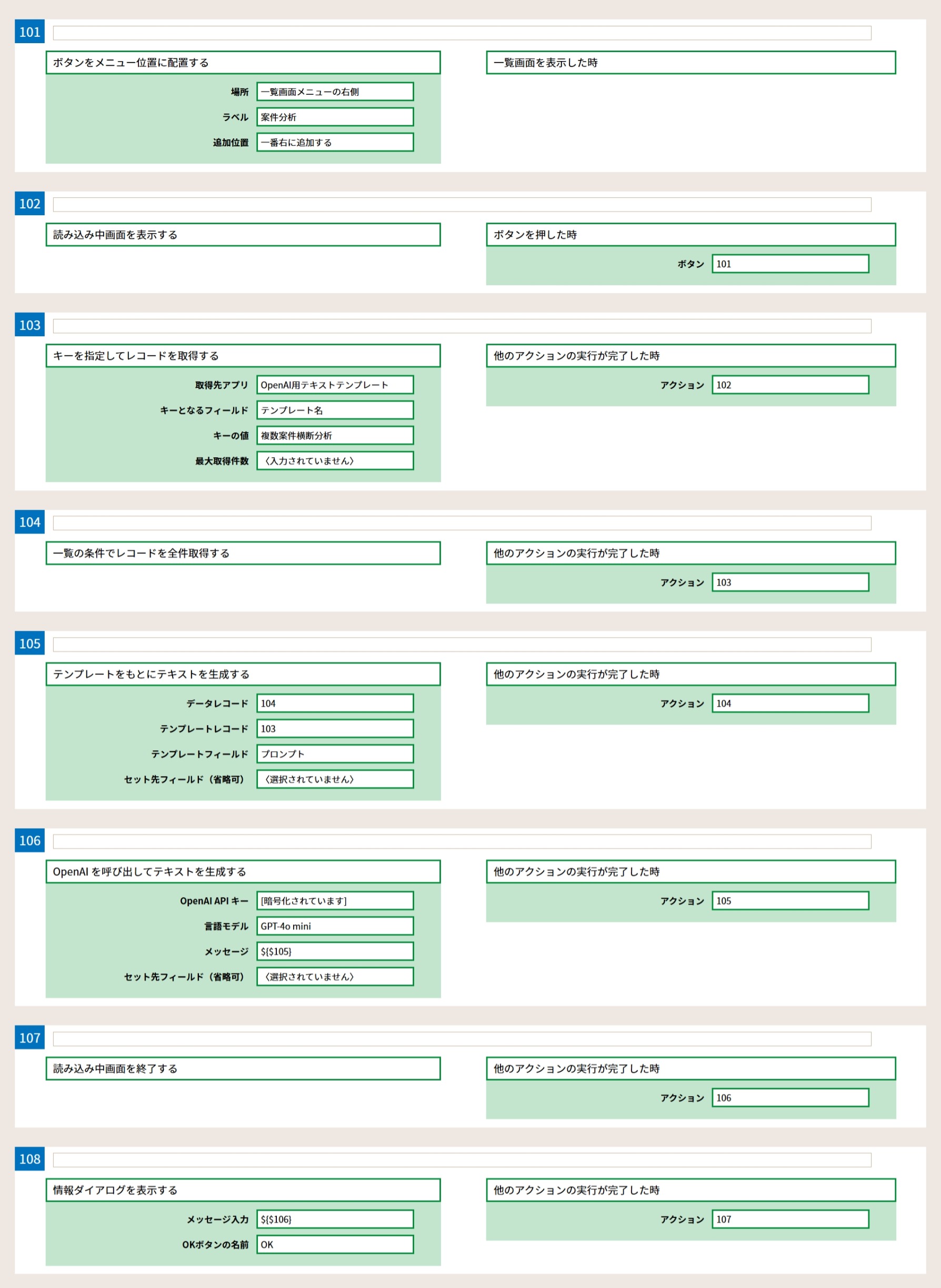Select the 'ボタンをメニュー位置に配置する' action box
This screenshot has height=1288, width=941.
[243, 63]
